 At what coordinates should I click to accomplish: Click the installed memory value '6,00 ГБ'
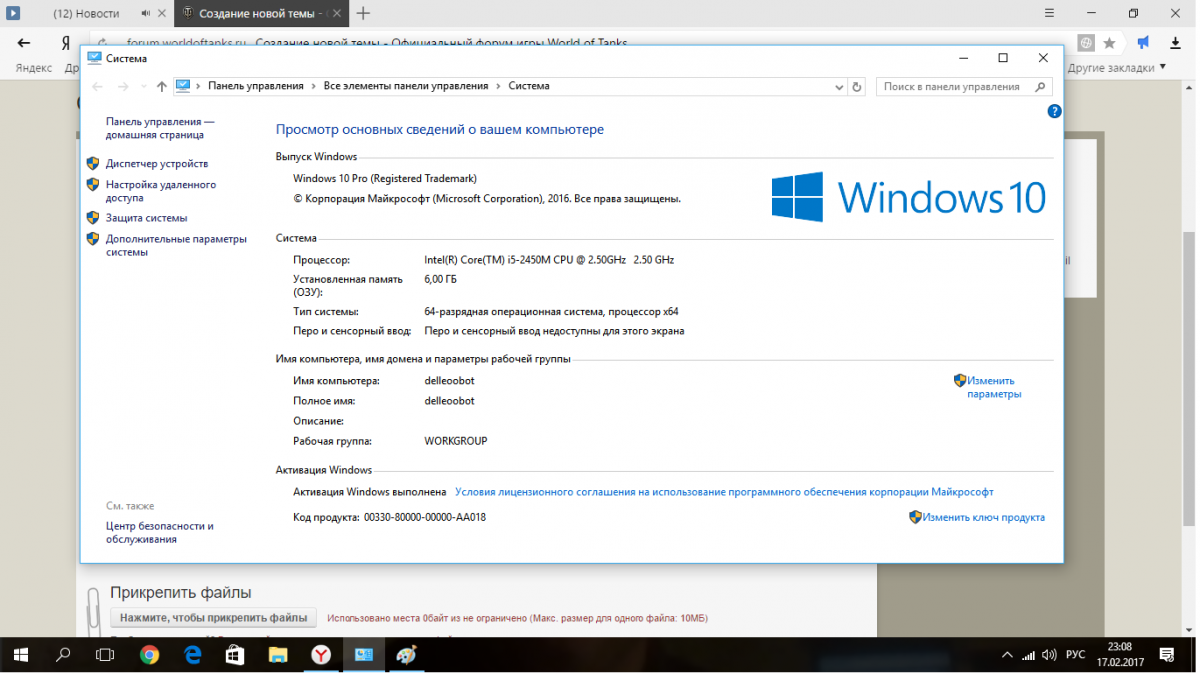(x=440, y=279)
